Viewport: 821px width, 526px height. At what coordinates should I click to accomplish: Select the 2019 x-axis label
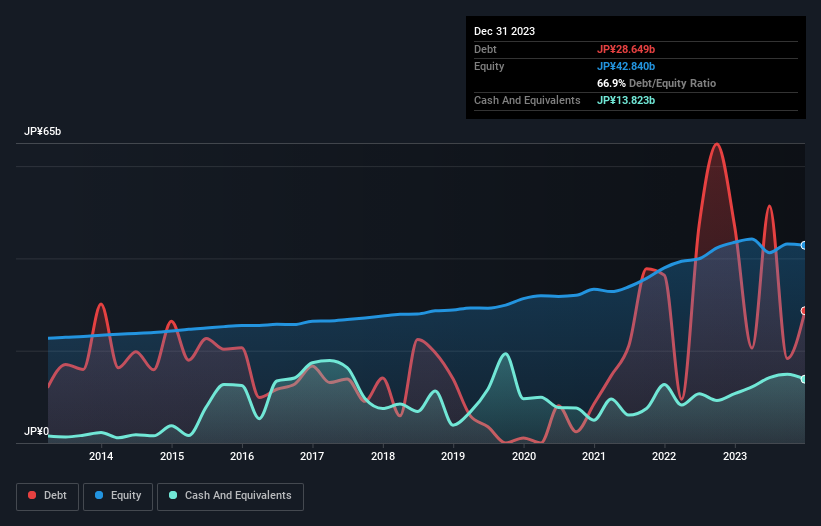pos(453,456)
